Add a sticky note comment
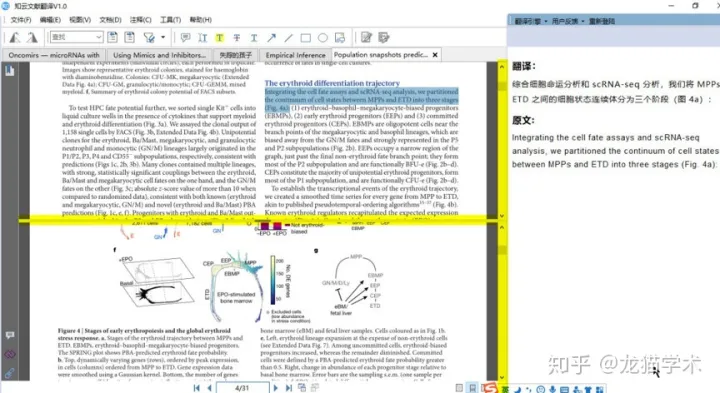 point(185,38)
